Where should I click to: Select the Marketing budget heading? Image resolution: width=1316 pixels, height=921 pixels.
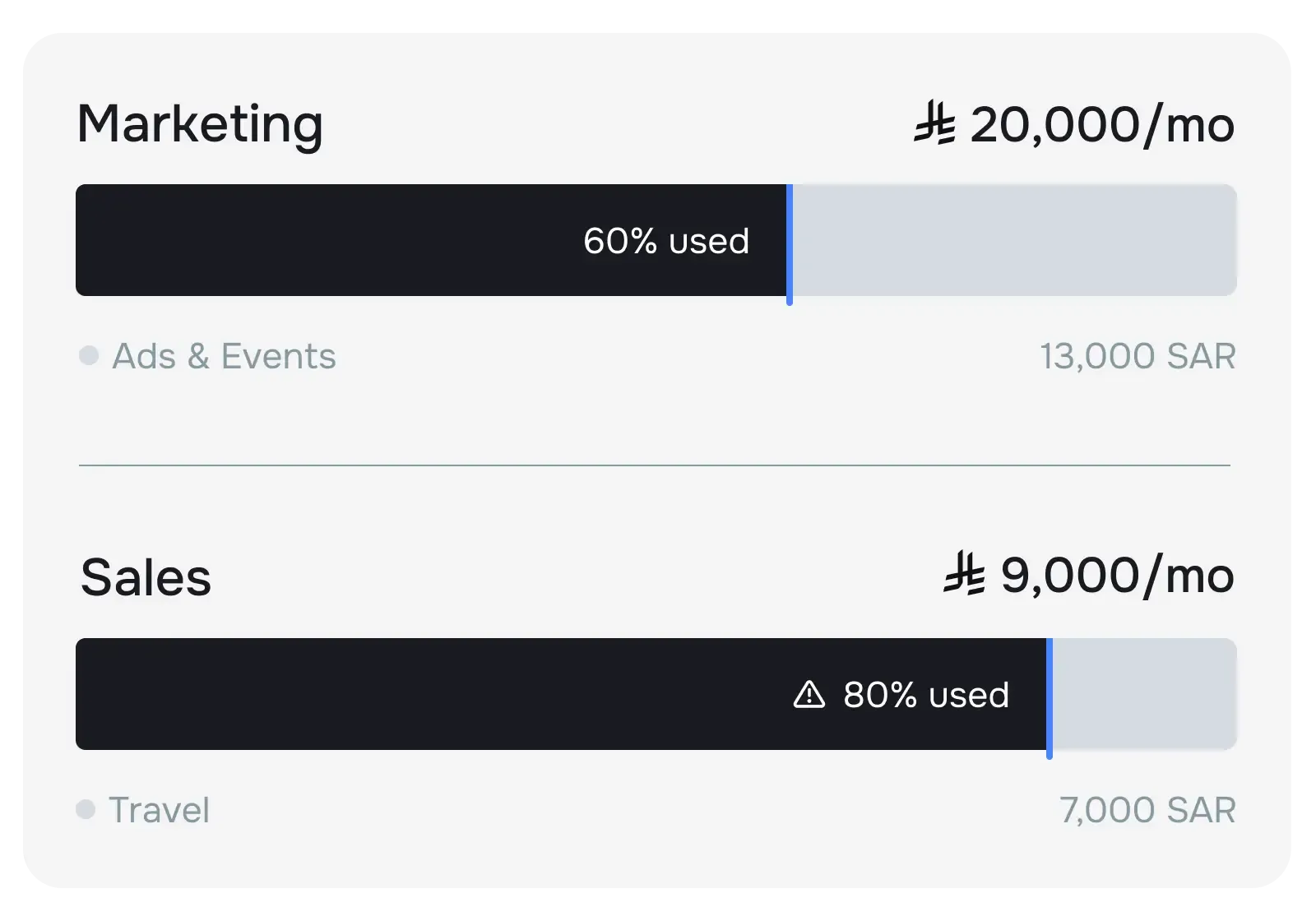pos(200,125)
